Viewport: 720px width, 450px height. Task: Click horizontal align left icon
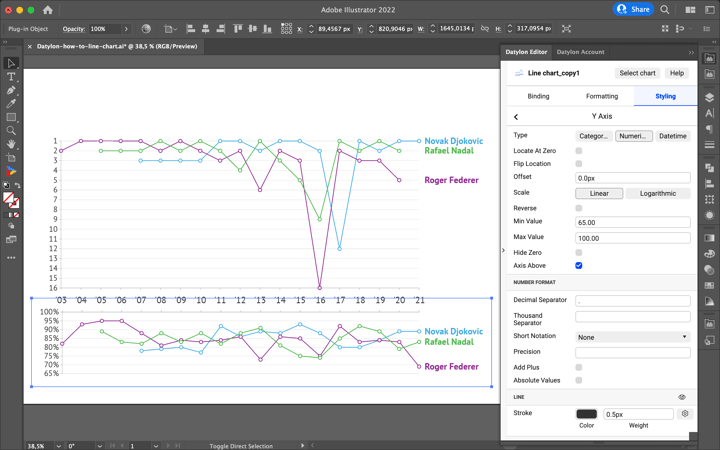191,28
